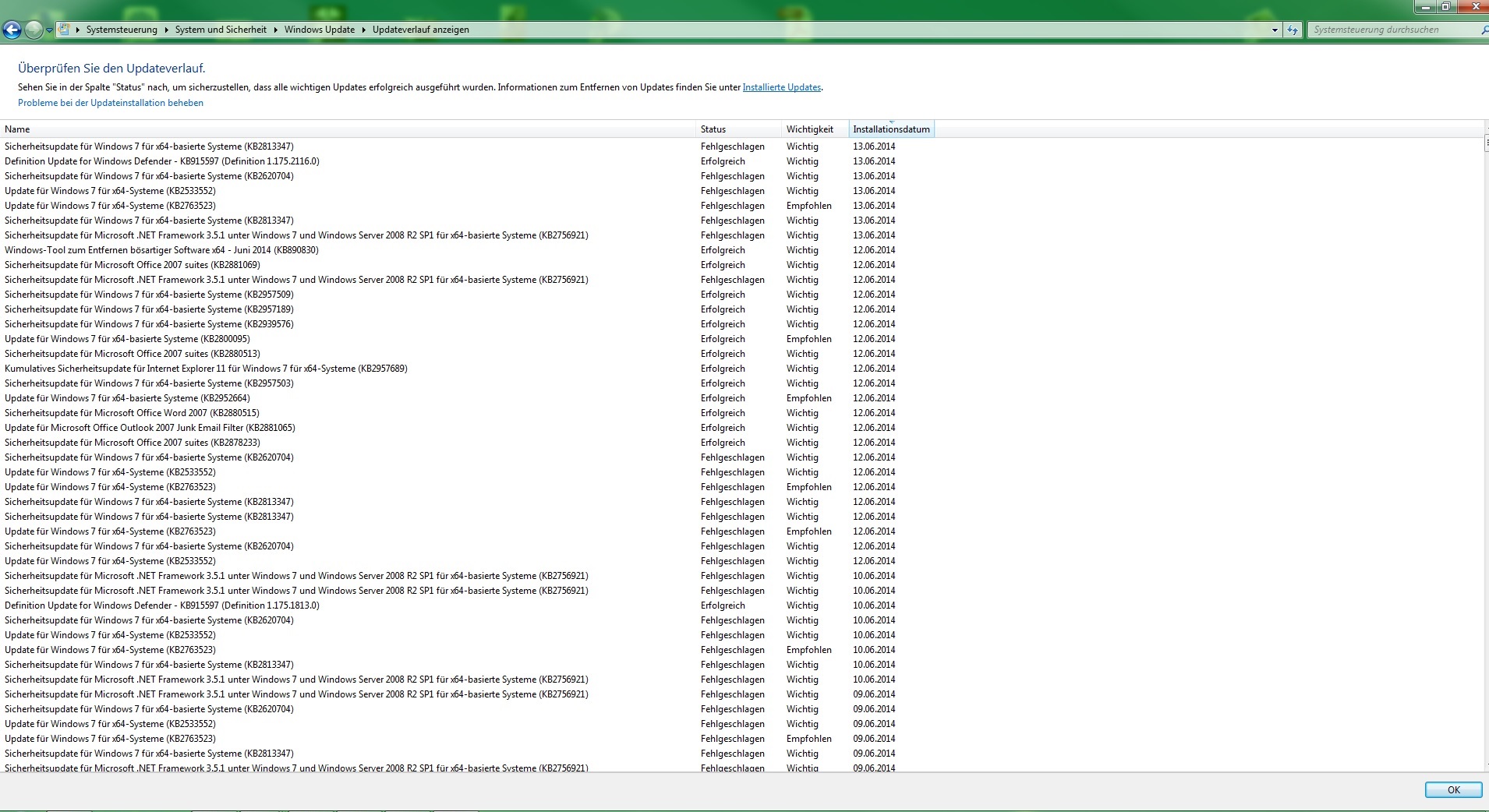Open the Installierte Updates link
Viewport: 1489px width, 812px height.
tap(781, 87)
